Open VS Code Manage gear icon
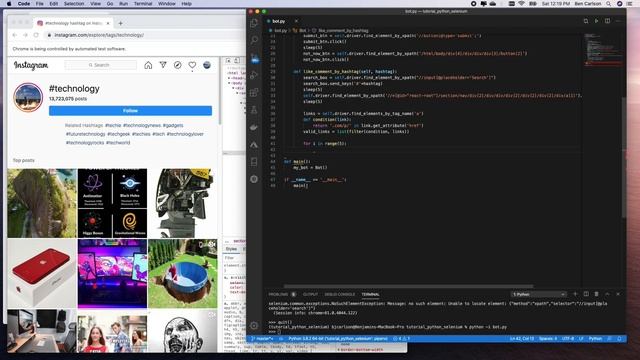 pos(254,325)
